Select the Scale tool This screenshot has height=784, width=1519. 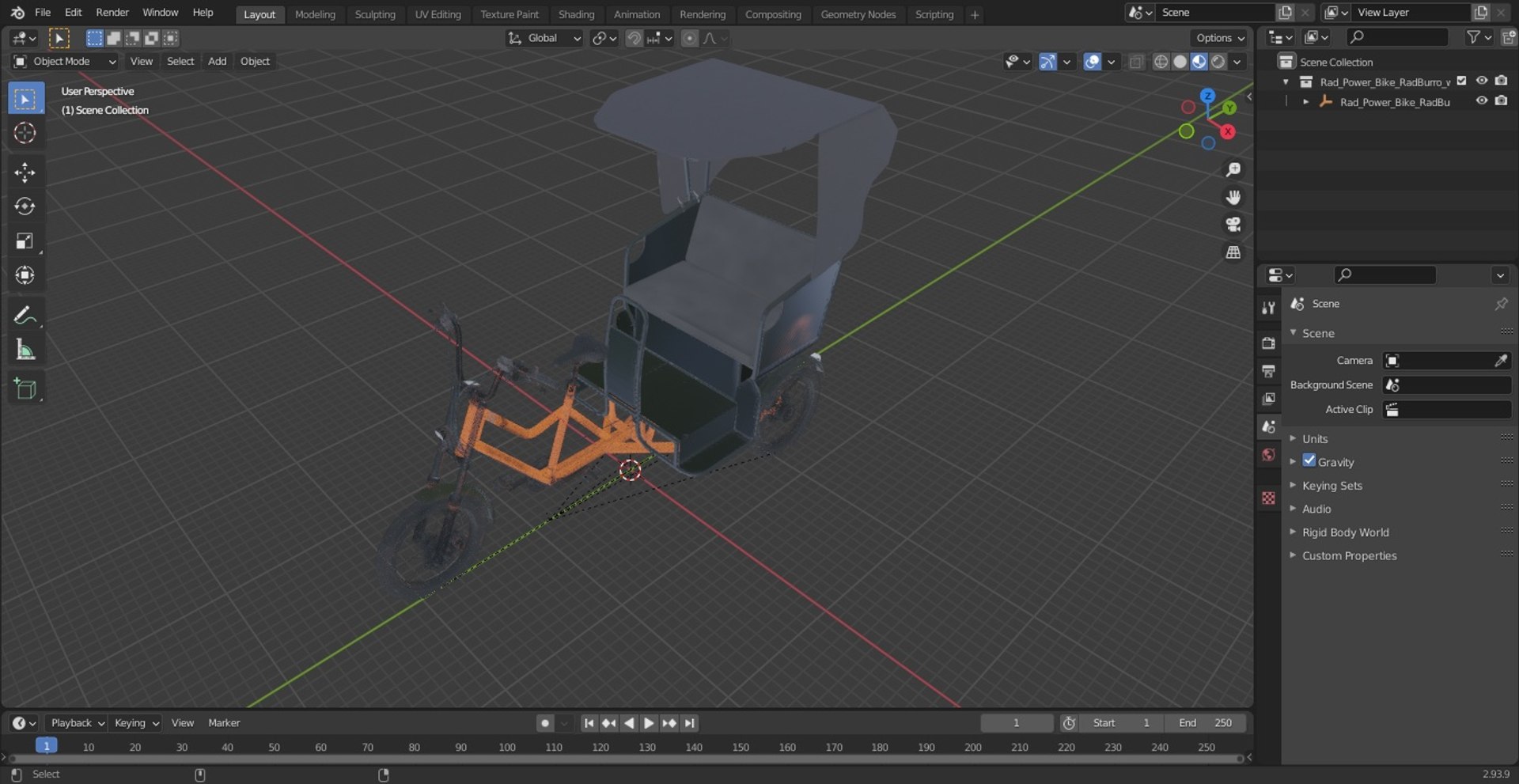[25, 241]
